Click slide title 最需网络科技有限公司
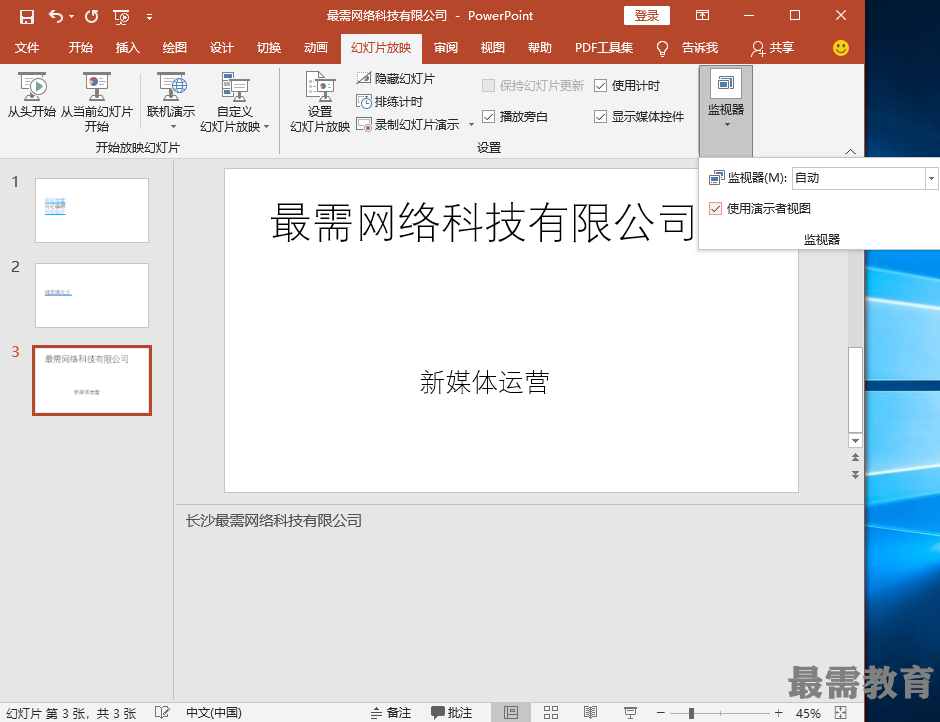The image size is (940, 722). 483,223
